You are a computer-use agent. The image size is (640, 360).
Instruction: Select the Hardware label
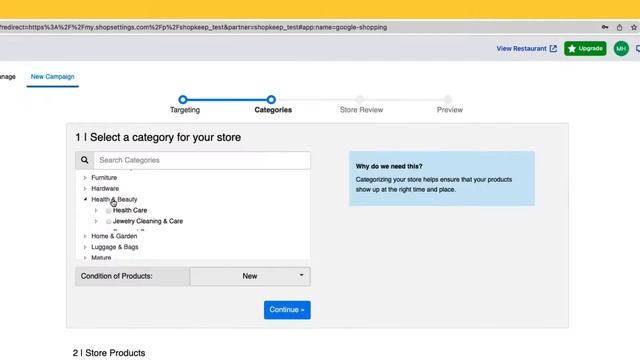click(x=105, y=189)
